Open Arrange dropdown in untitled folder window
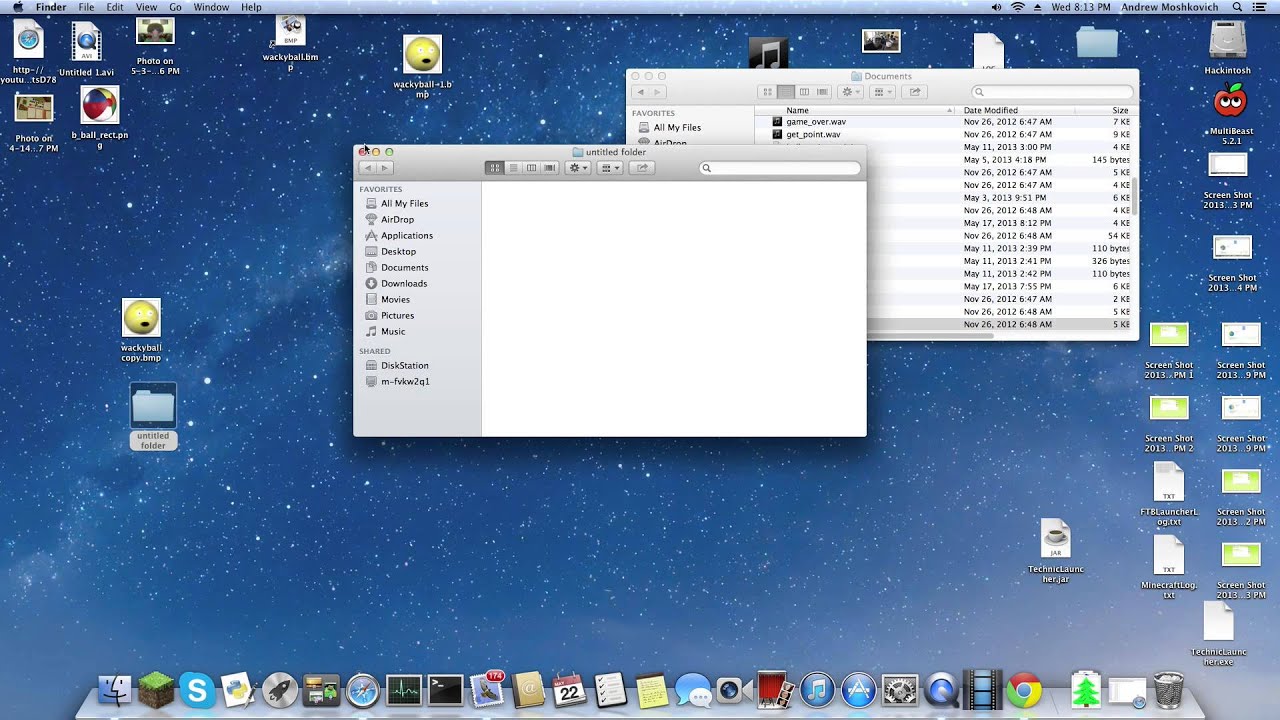The height and width of the screenshot is (720, 1280). coord(610,168)
